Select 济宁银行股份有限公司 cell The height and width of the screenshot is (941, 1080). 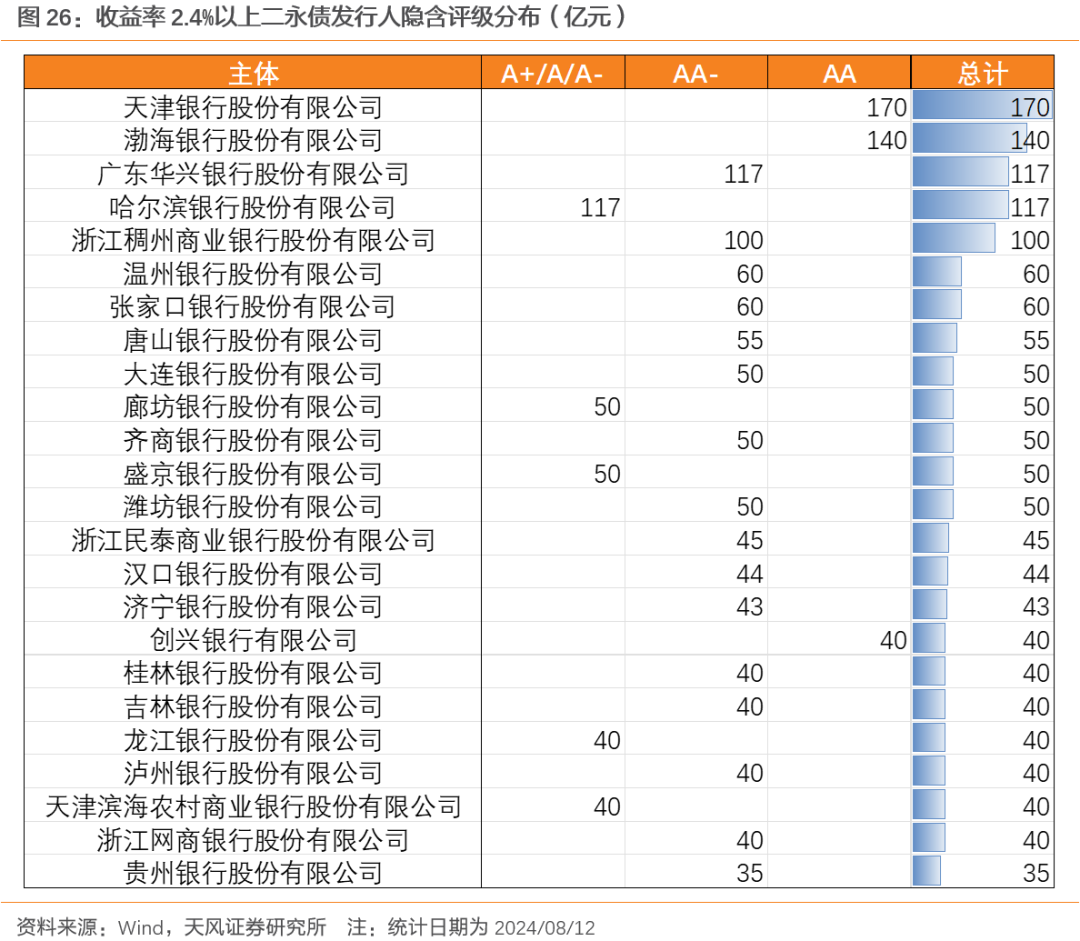tap(253, 606)
